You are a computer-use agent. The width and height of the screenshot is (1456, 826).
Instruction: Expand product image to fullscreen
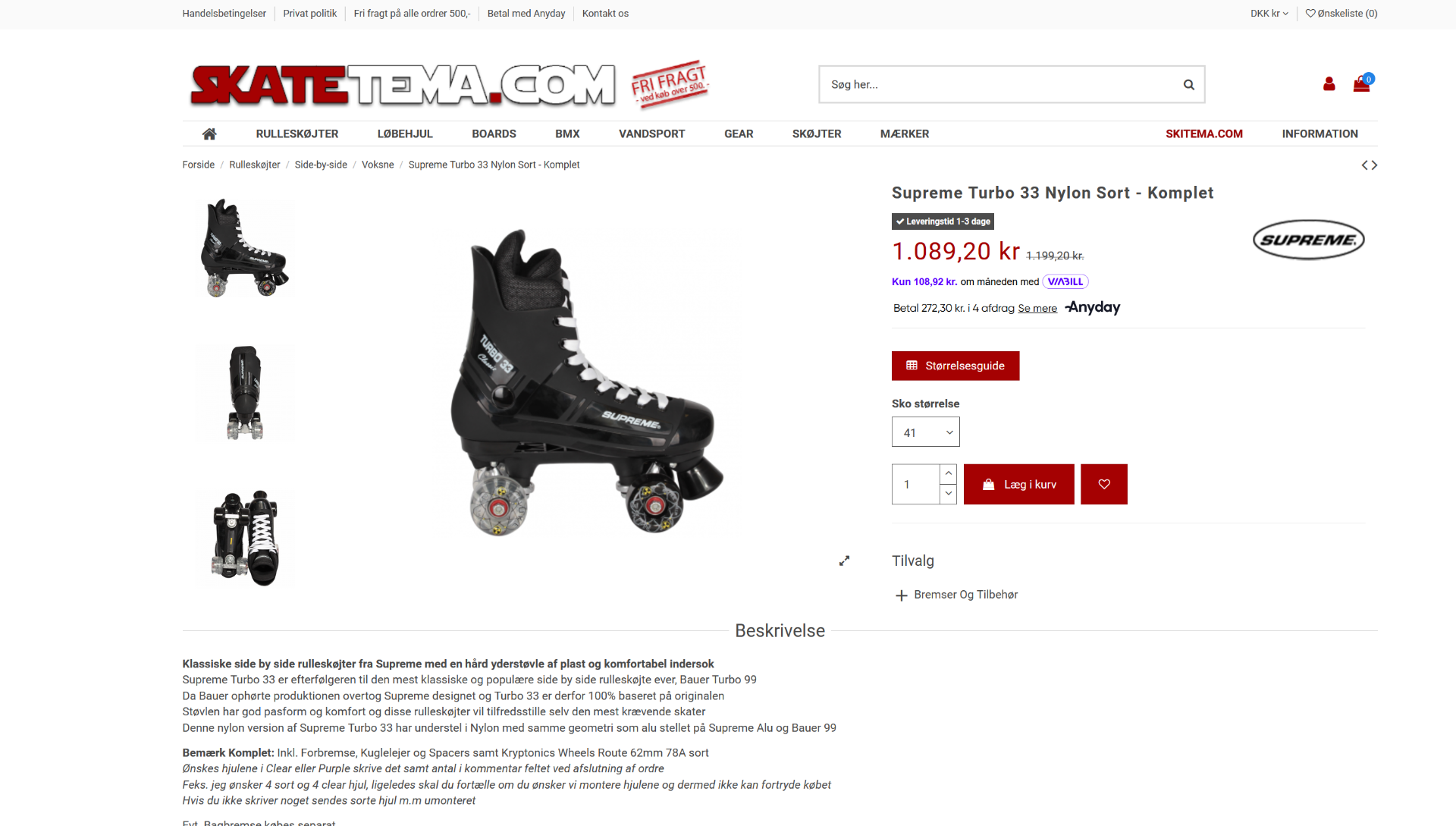point(844,561)
